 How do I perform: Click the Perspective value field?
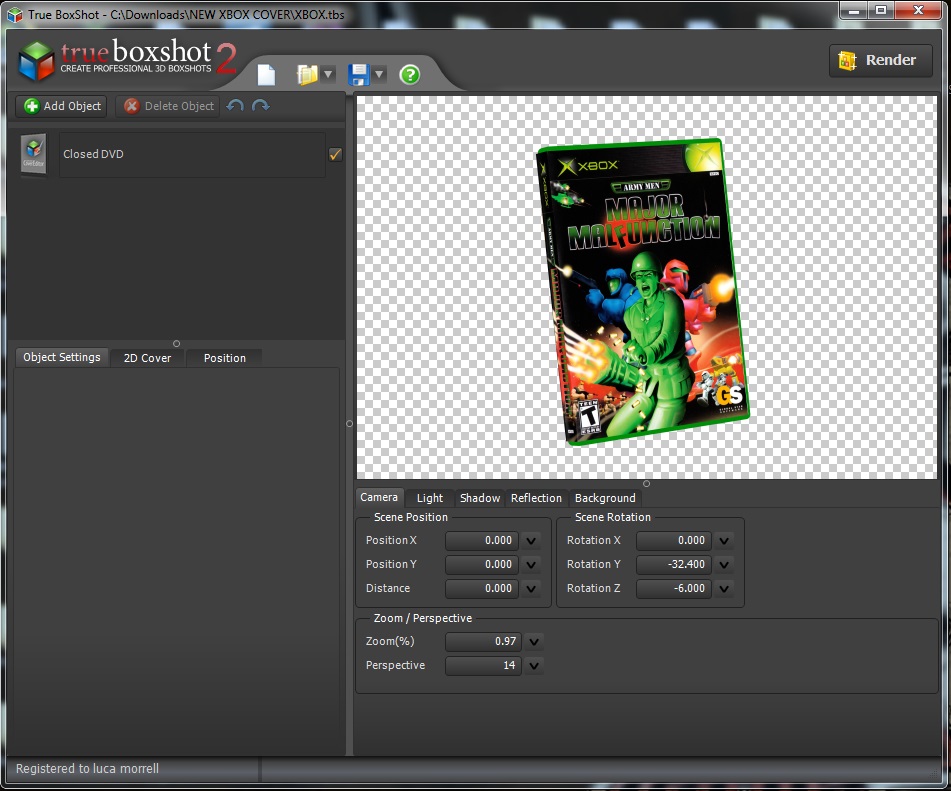(482, 666)
